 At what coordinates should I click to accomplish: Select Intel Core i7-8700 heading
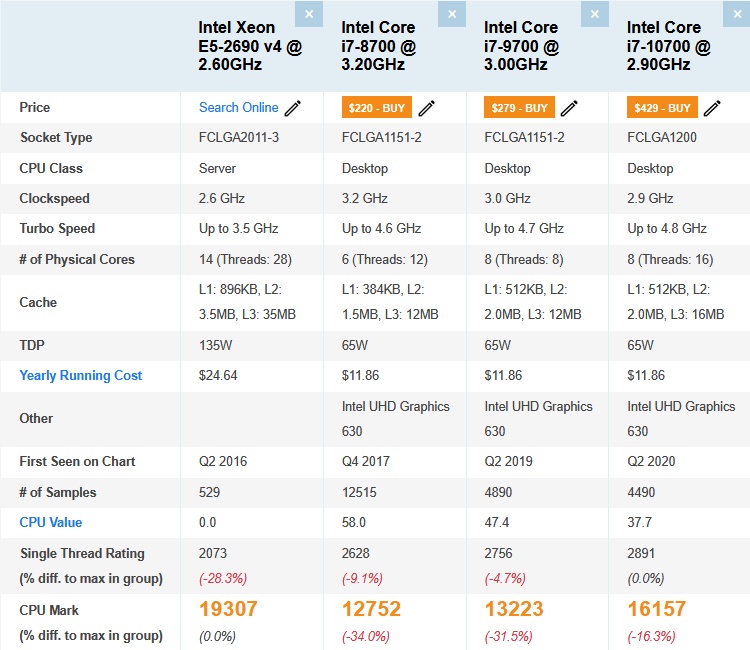pyautogui.click(x=379, y=46)
